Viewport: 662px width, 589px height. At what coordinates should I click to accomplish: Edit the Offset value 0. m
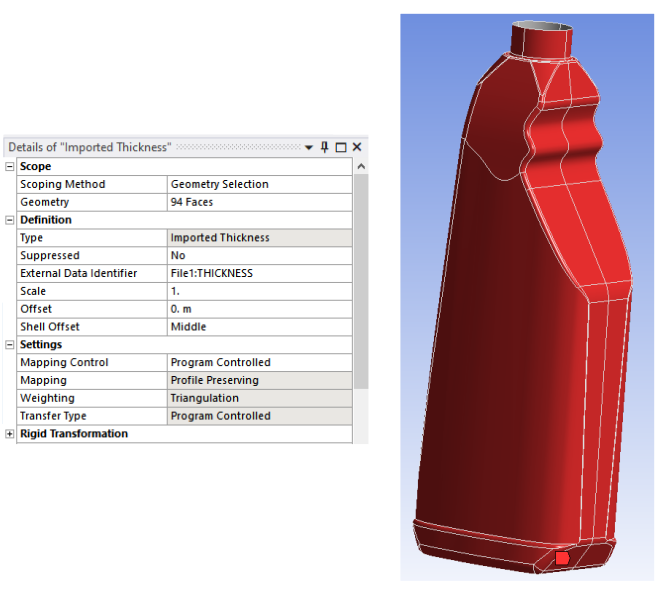pos(260,309)
